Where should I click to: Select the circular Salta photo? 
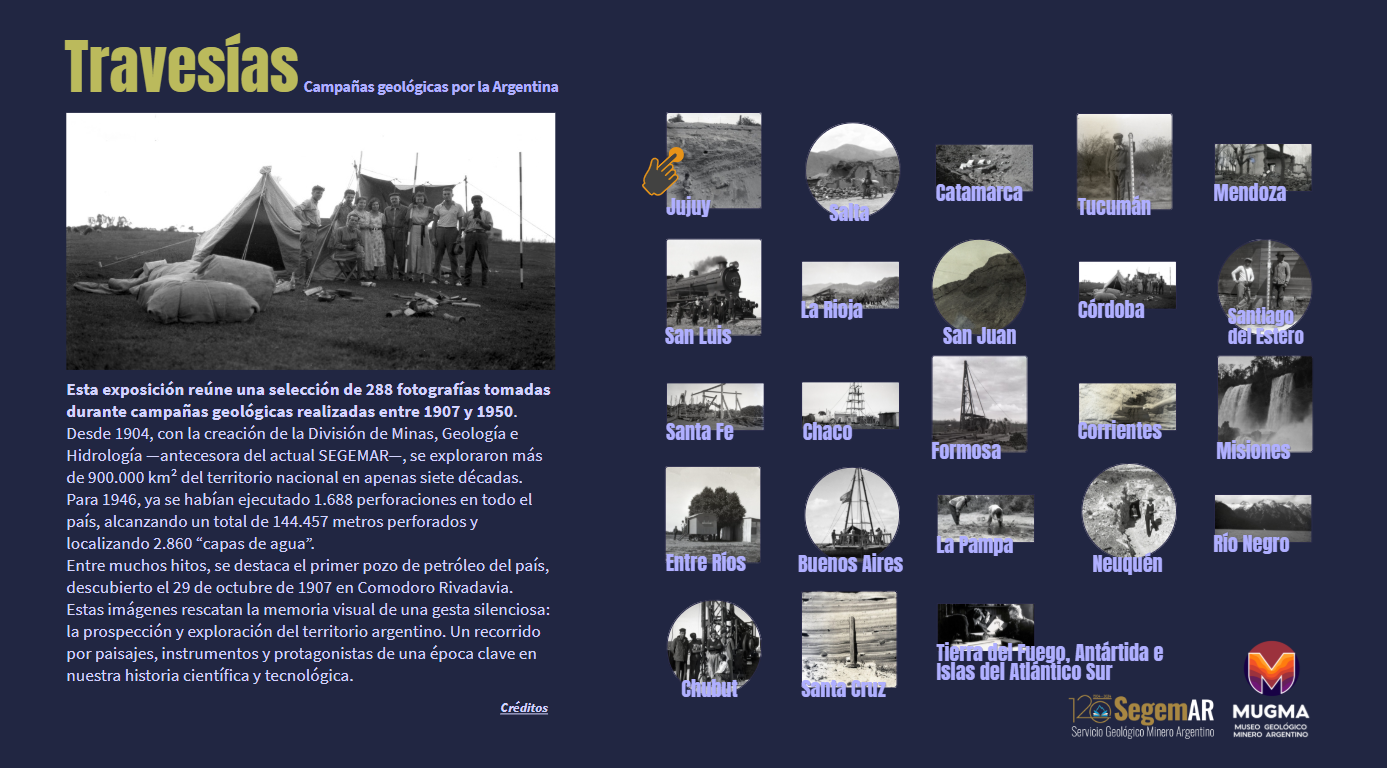pyautogui.click(x=852, y=168)
